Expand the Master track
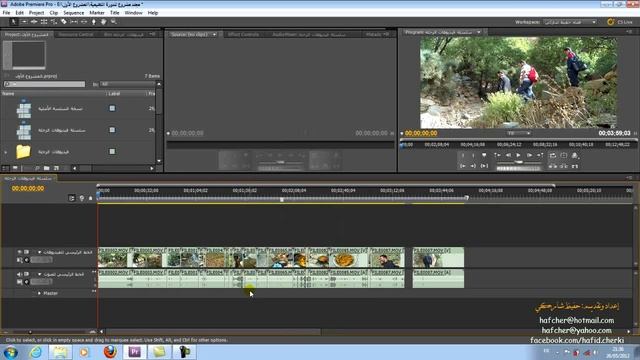Viewport: 640px width, 360px height. click(x=40, y=293)
